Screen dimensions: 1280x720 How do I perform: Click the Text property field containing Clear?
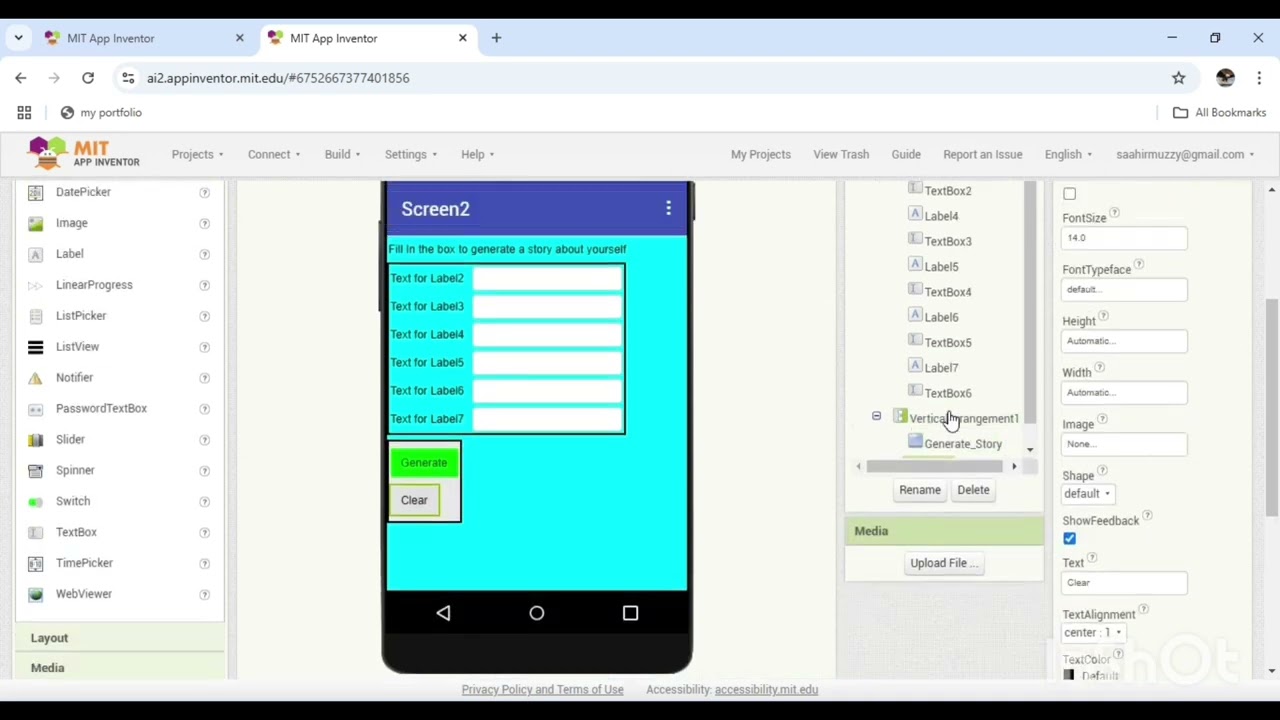tap(1124, 583)
